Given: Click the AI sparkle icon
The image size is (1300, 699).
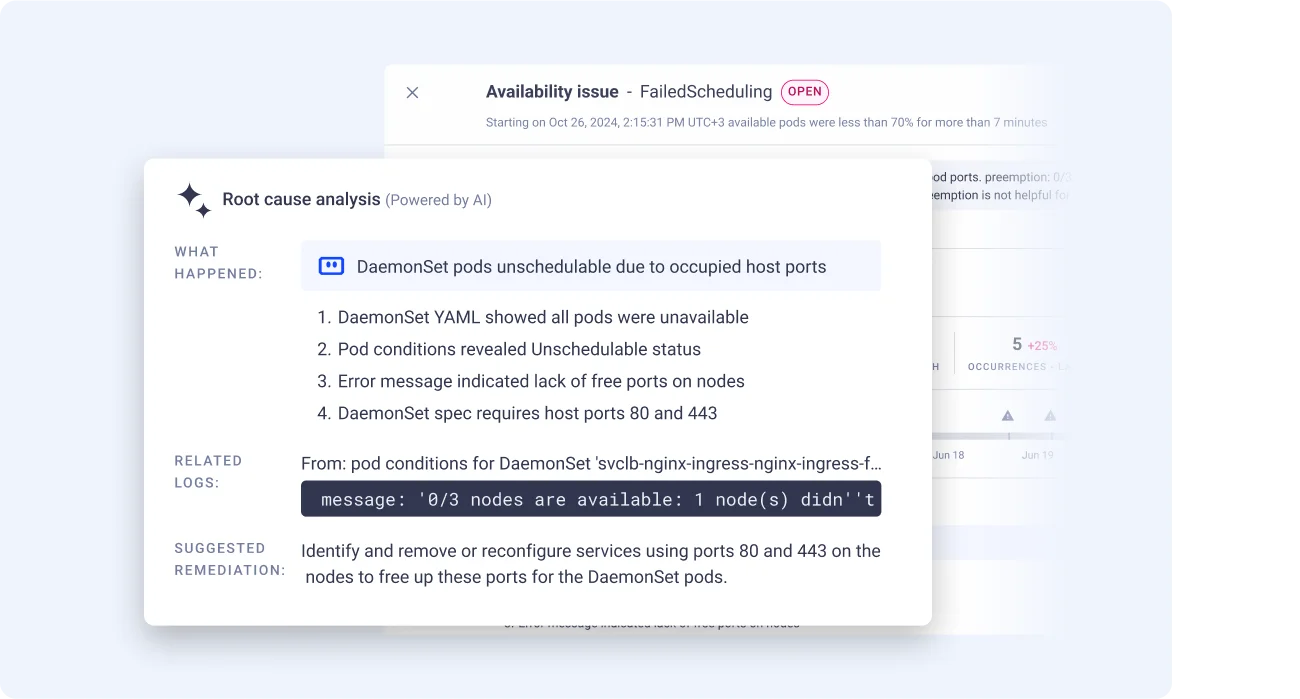Looking at the screenshot, I should point(194,200).
